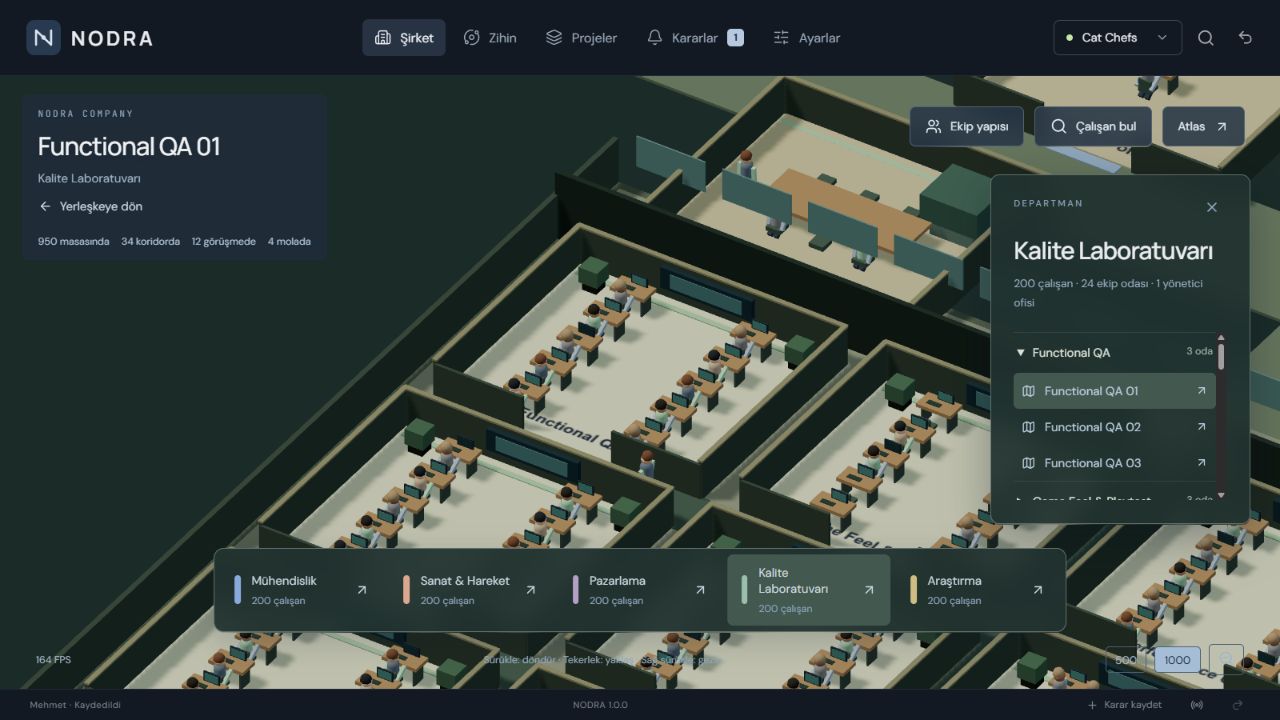1280x720 pixels.
Task: Click the map icon of Functional QA 01
Action: [1029, 391]
